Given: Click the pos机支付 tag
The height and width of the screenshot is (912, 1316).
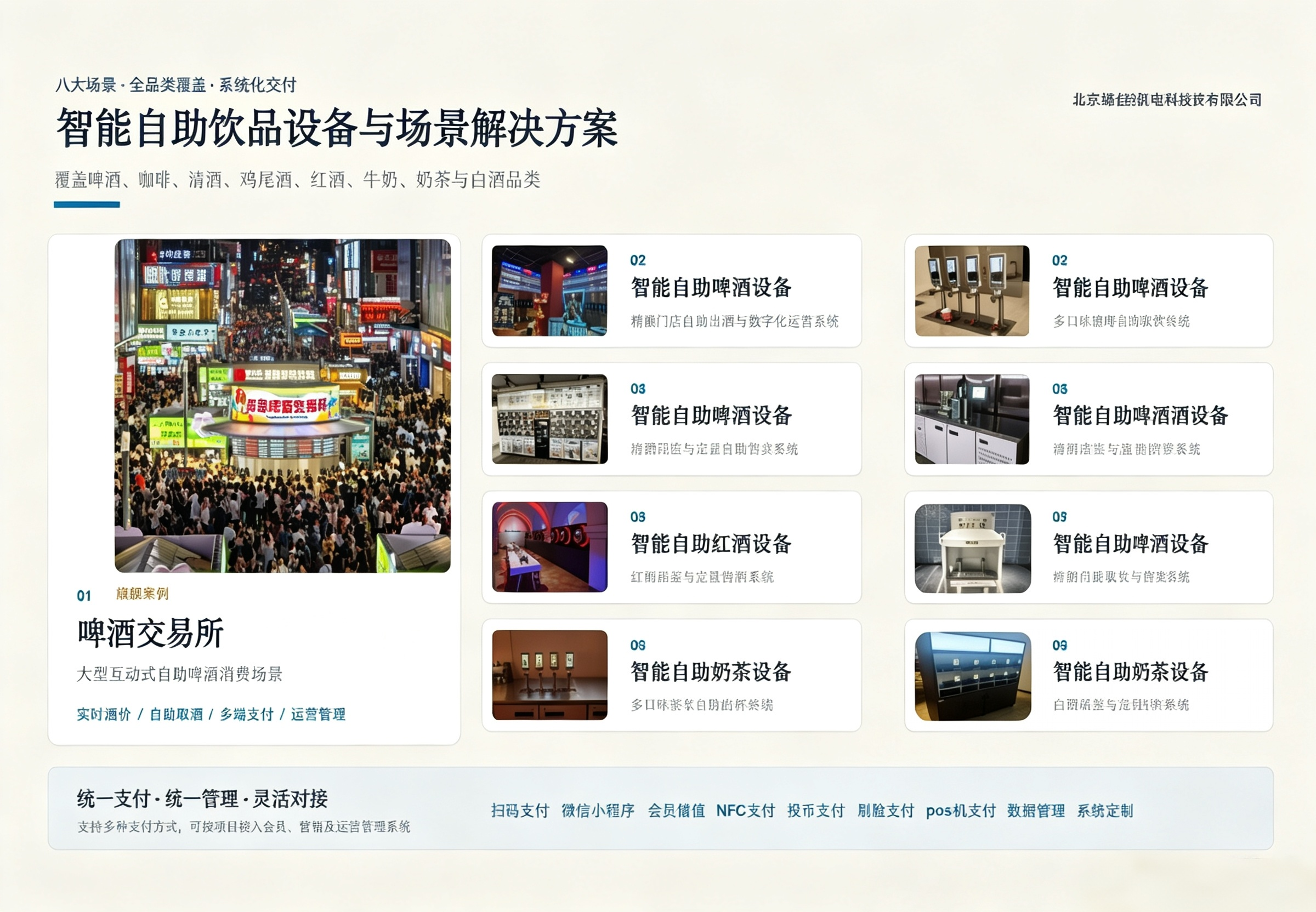Looking at the screenshot, I should coord(961,810).
